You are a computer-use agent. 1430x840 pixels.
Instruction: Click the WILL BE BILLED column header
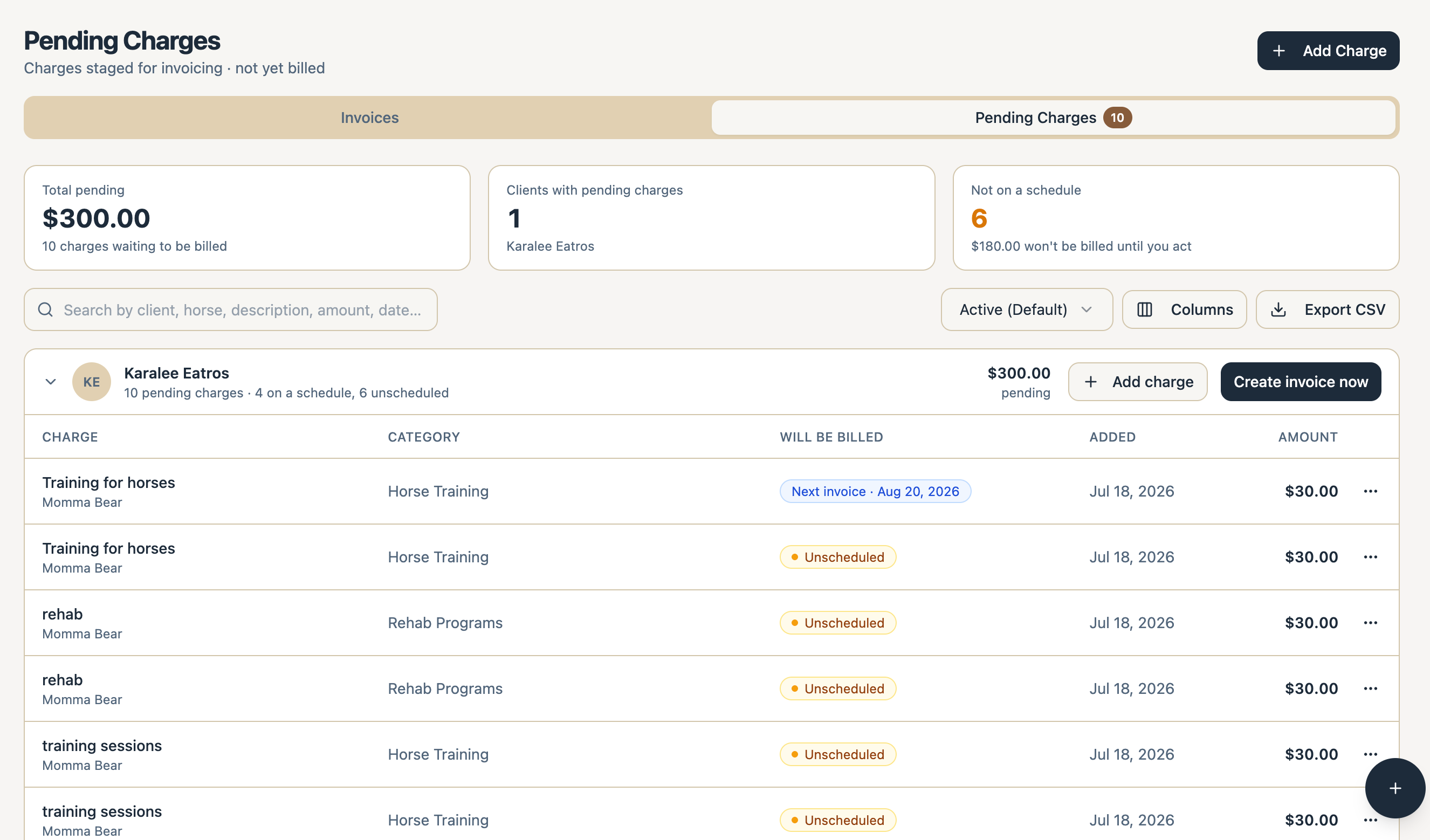point(831,437)
